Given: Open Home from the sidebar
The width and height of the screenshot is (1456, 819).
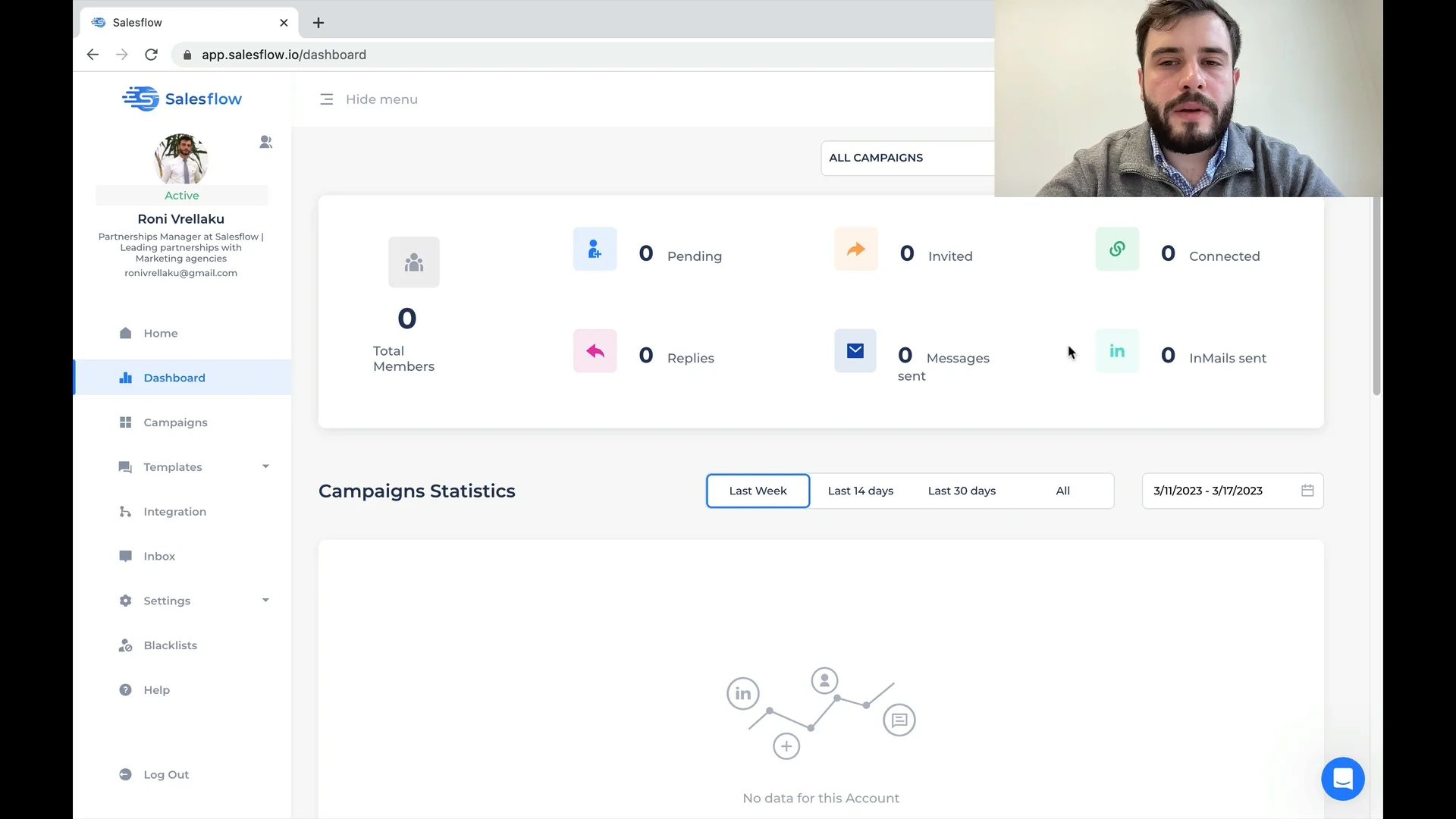Looking at the screenshot, I should [159, 333].
